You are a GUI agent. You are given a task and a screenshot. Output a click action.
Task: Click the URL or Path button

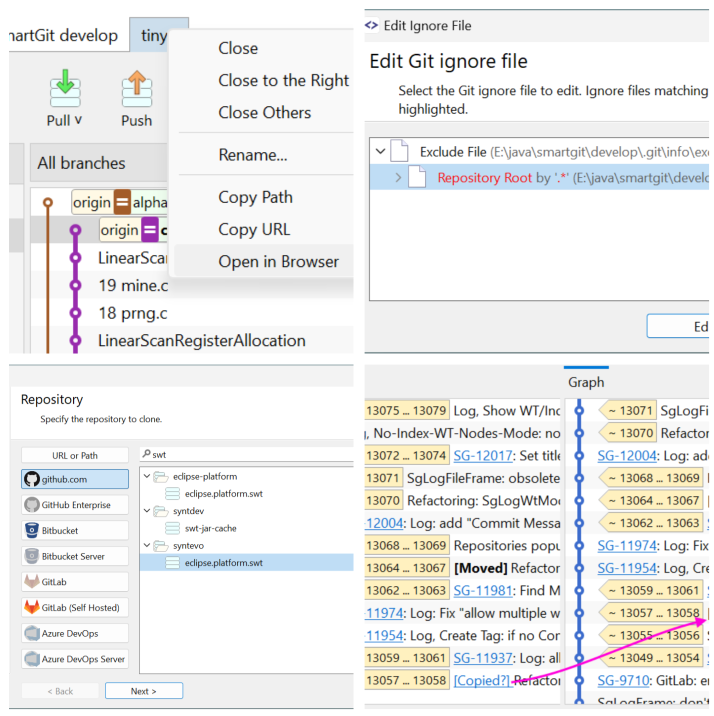click(x=75, y=455)
